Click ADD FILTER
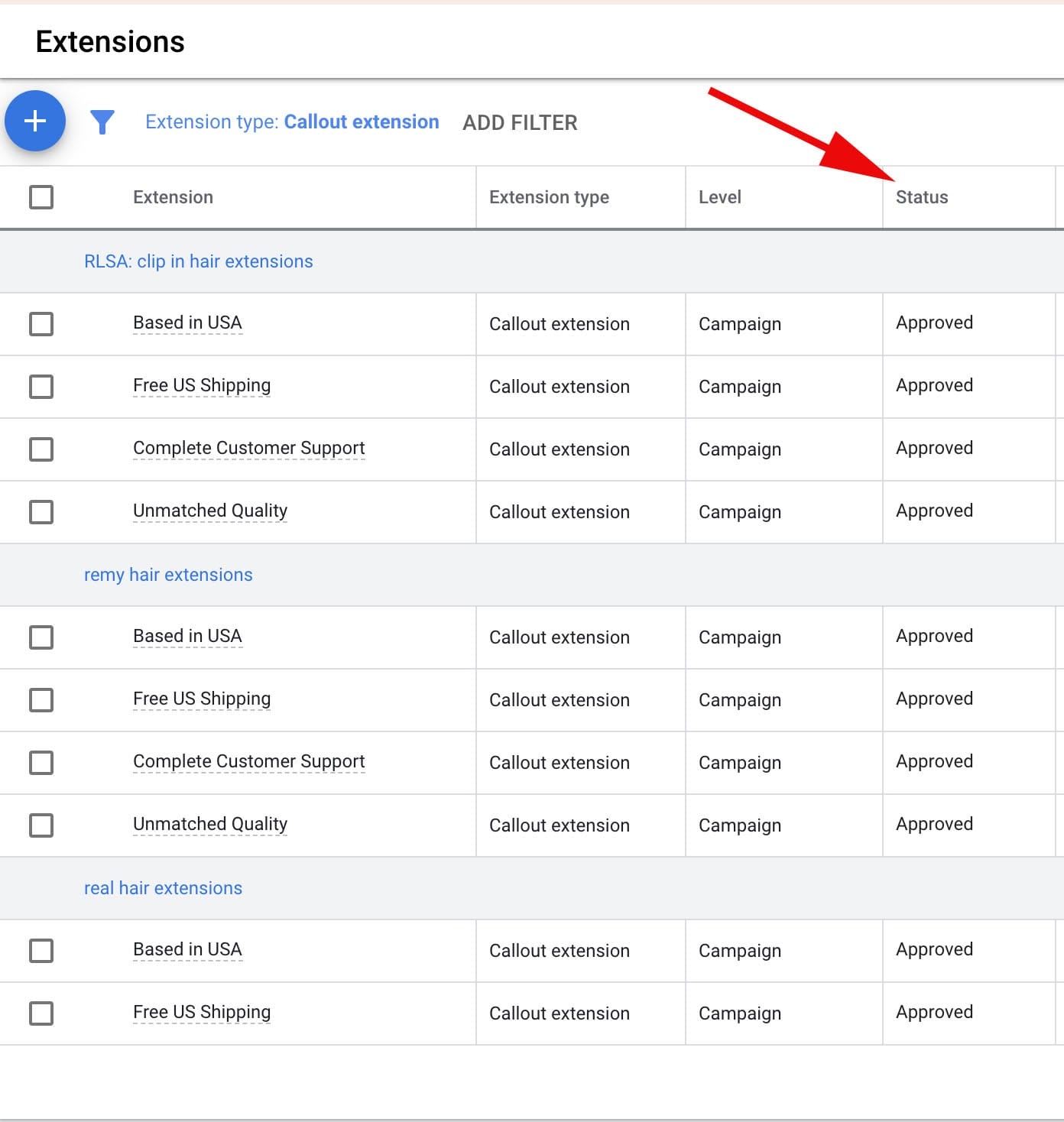Viewport: 1064px width, 1122px height. click(x=520, y=123)
